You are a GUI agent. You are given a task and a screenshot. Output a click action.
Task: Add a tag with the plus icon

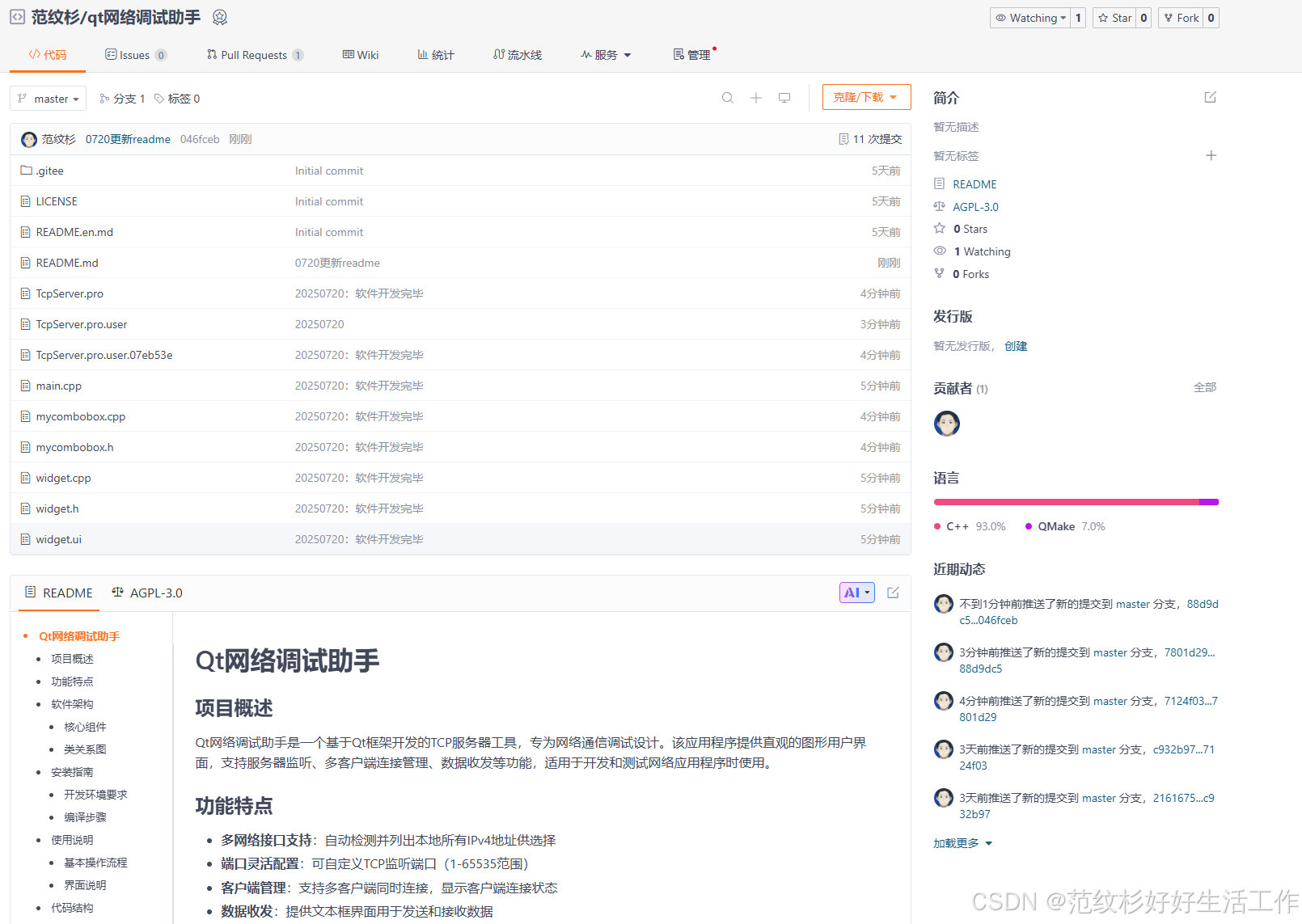click(1211, 155)
